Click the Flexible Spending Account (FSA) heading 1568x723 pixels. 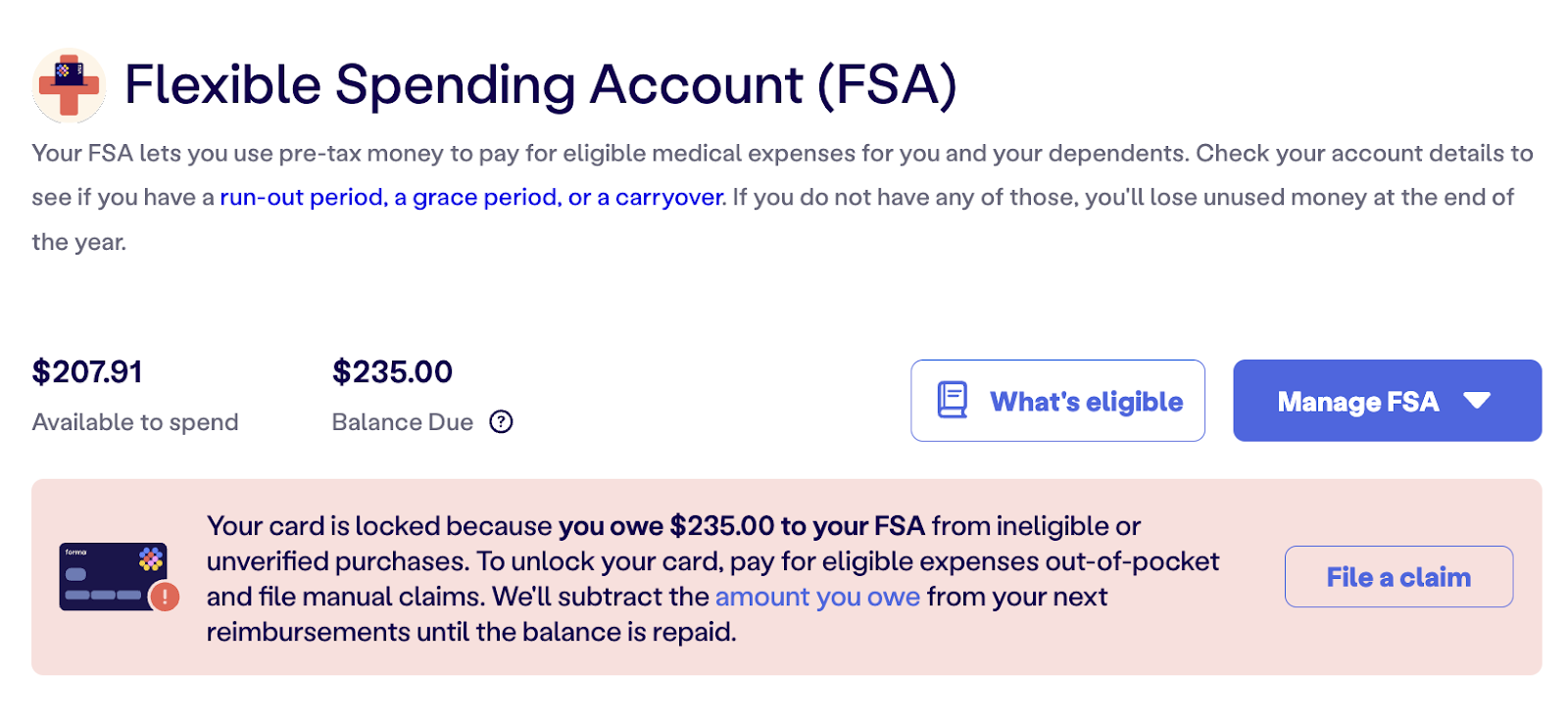(x=540, y=85)
